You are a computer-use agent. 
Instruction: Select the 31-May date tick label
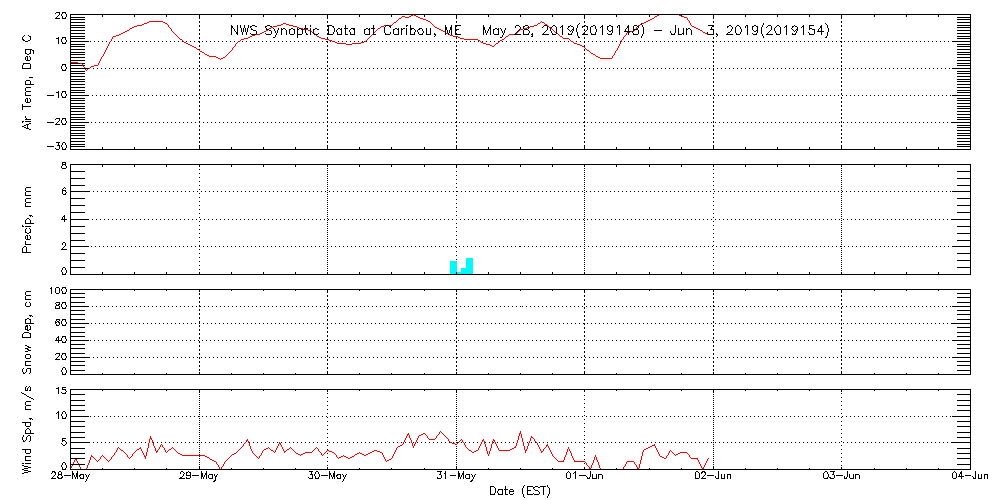coord(456,476)
